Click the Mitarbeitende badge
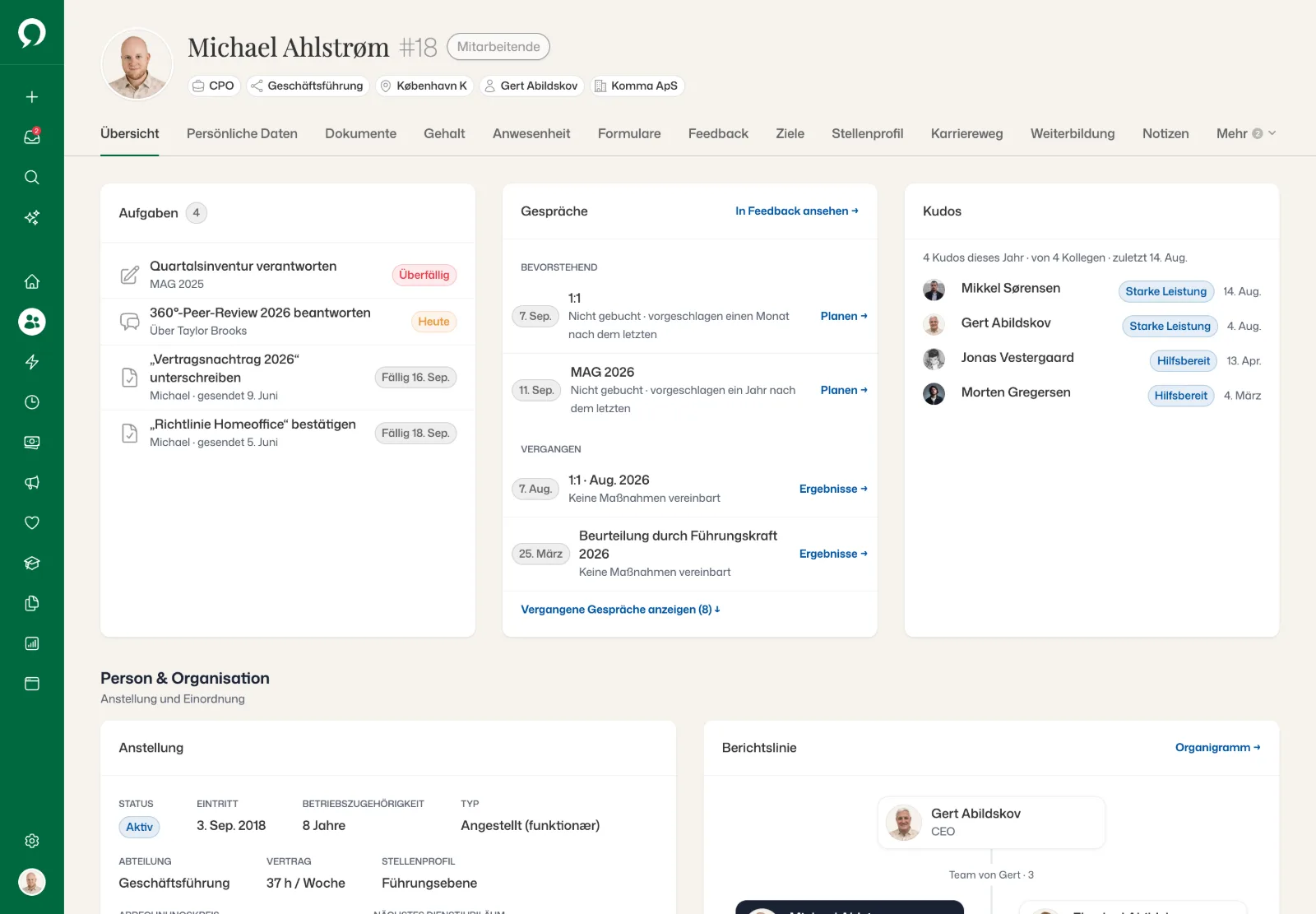The height and width of the screenshot is (914, 1316). (x=498, y=47)
